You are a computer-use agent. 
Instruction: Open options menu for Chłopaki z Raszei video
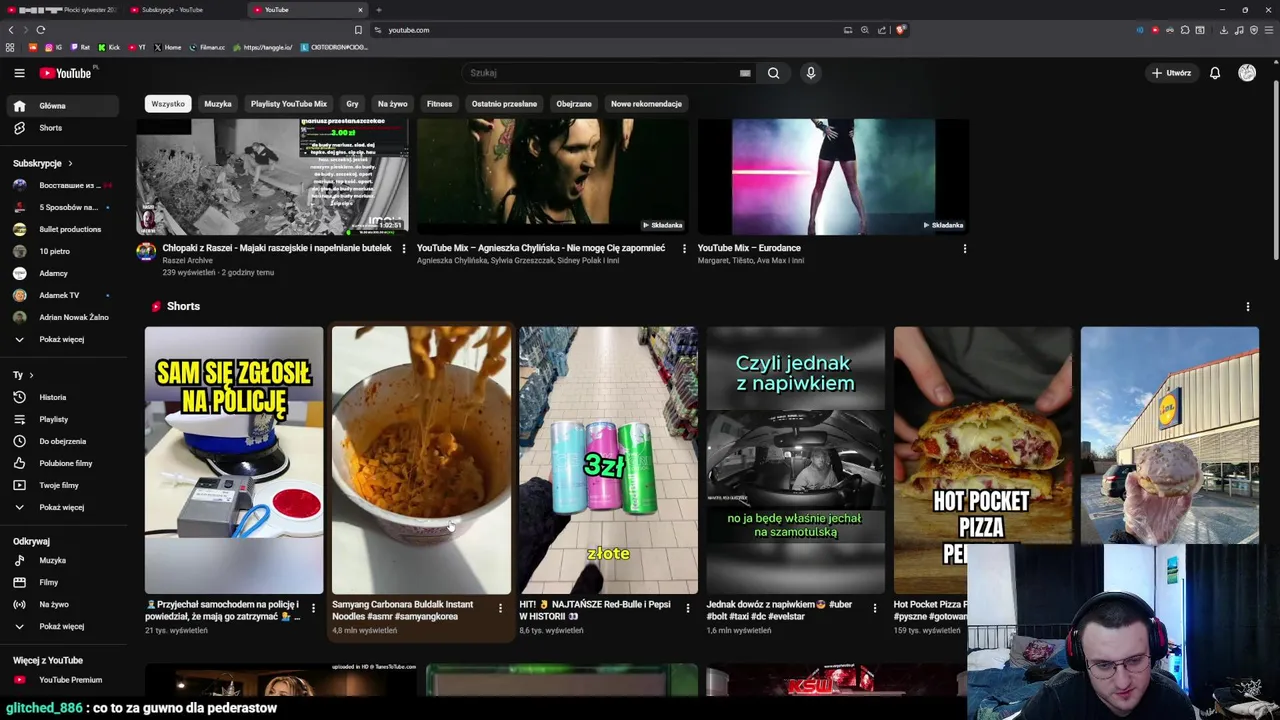point(404,248)
